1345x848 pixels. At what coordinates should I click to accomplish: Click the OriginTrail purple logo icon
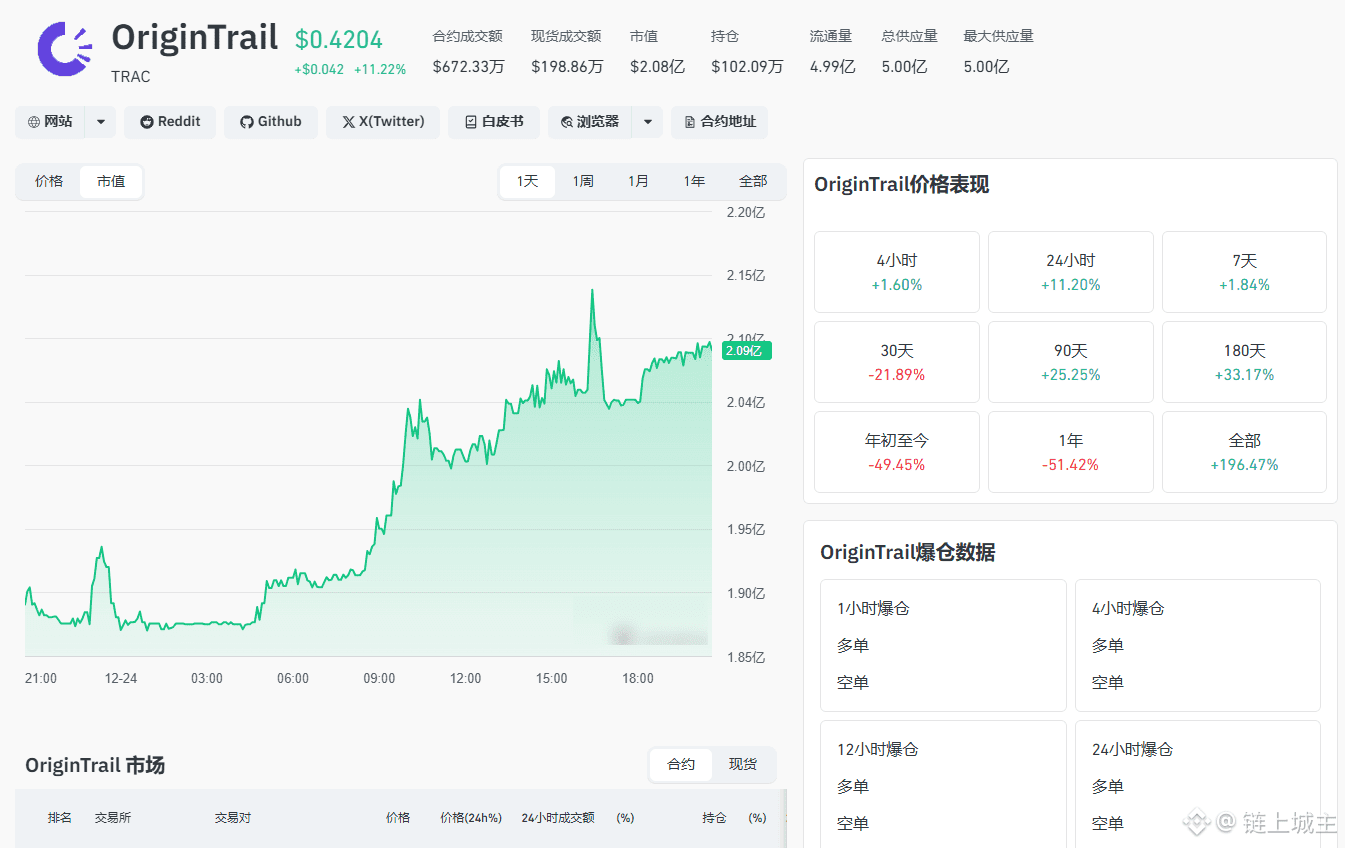(x=65, y=48)
